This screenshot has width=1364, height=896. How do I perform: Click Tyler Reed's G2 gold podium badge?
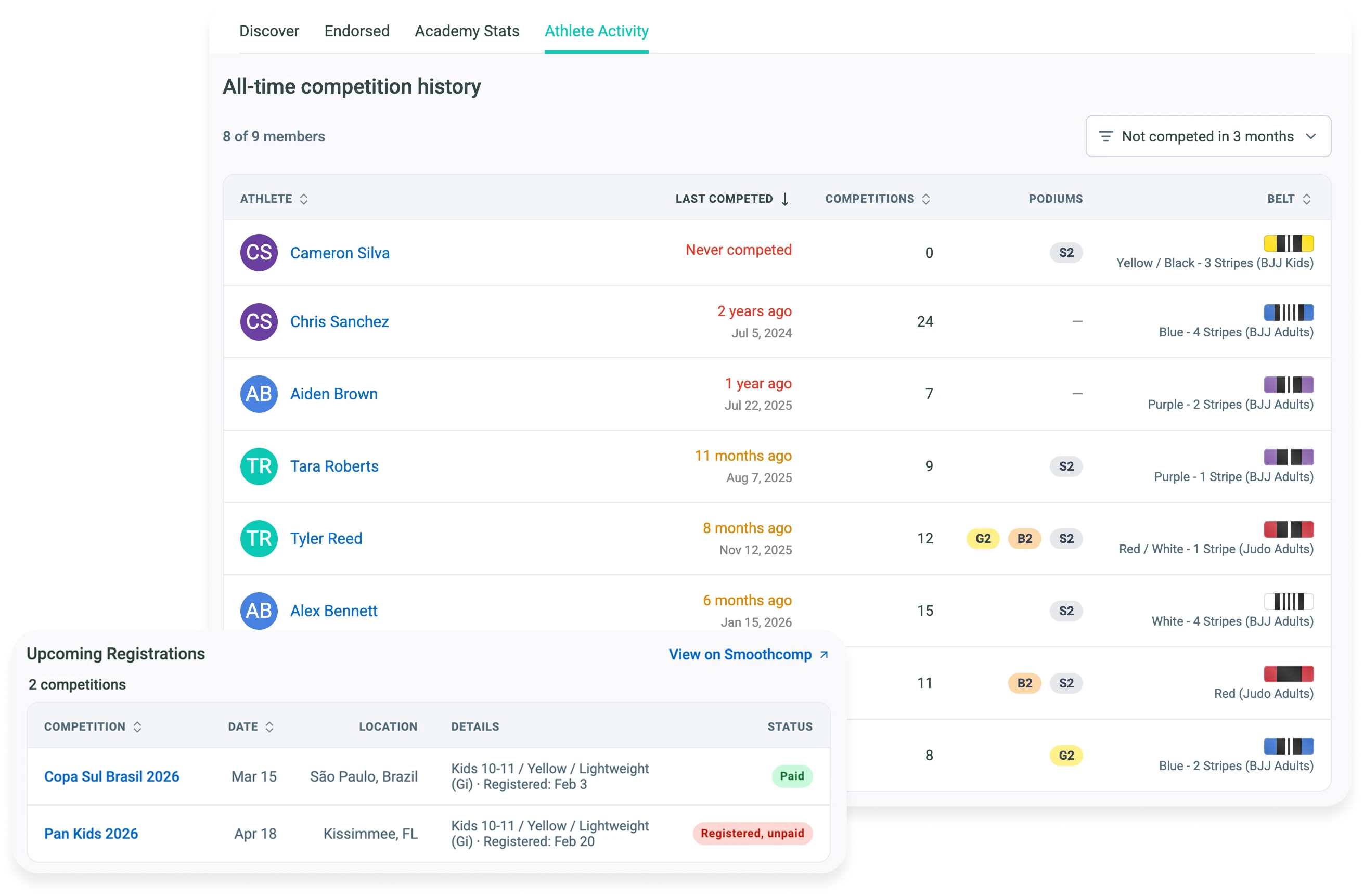tap(982, 538)
